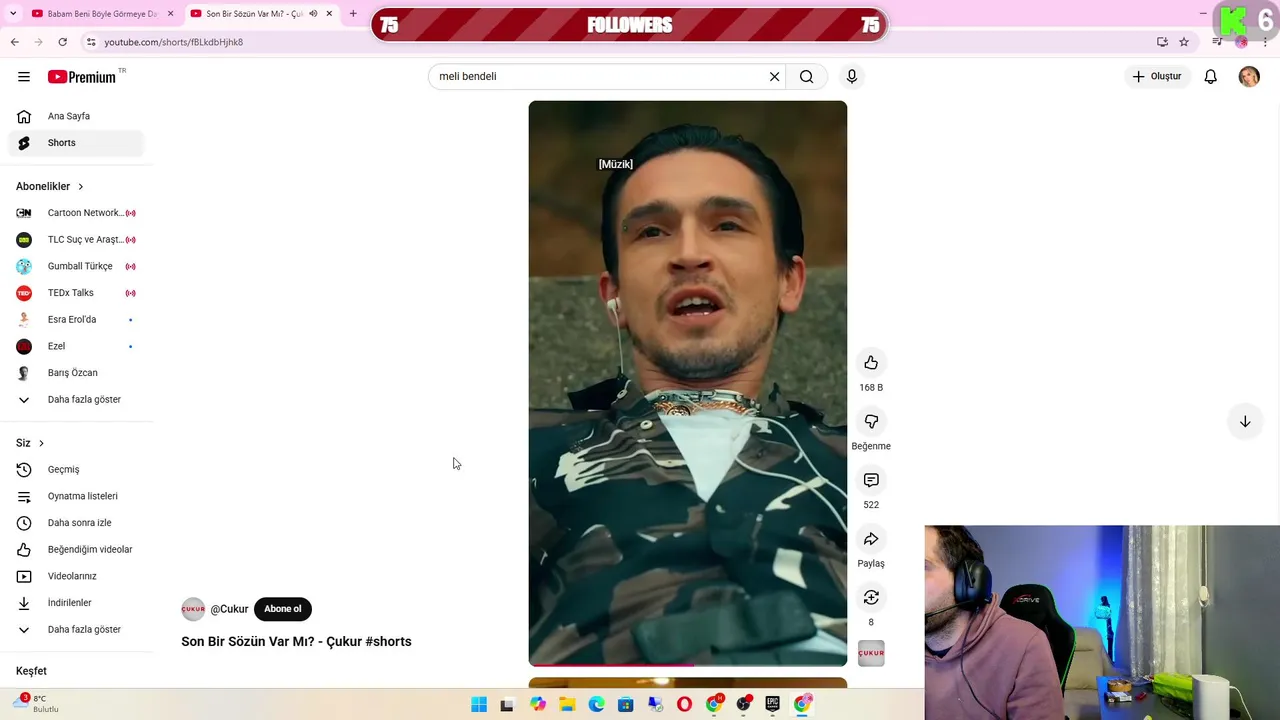Open the tab search dropdown in Chrome
This screenshot has width=1280, height=720.
[13, 14]
